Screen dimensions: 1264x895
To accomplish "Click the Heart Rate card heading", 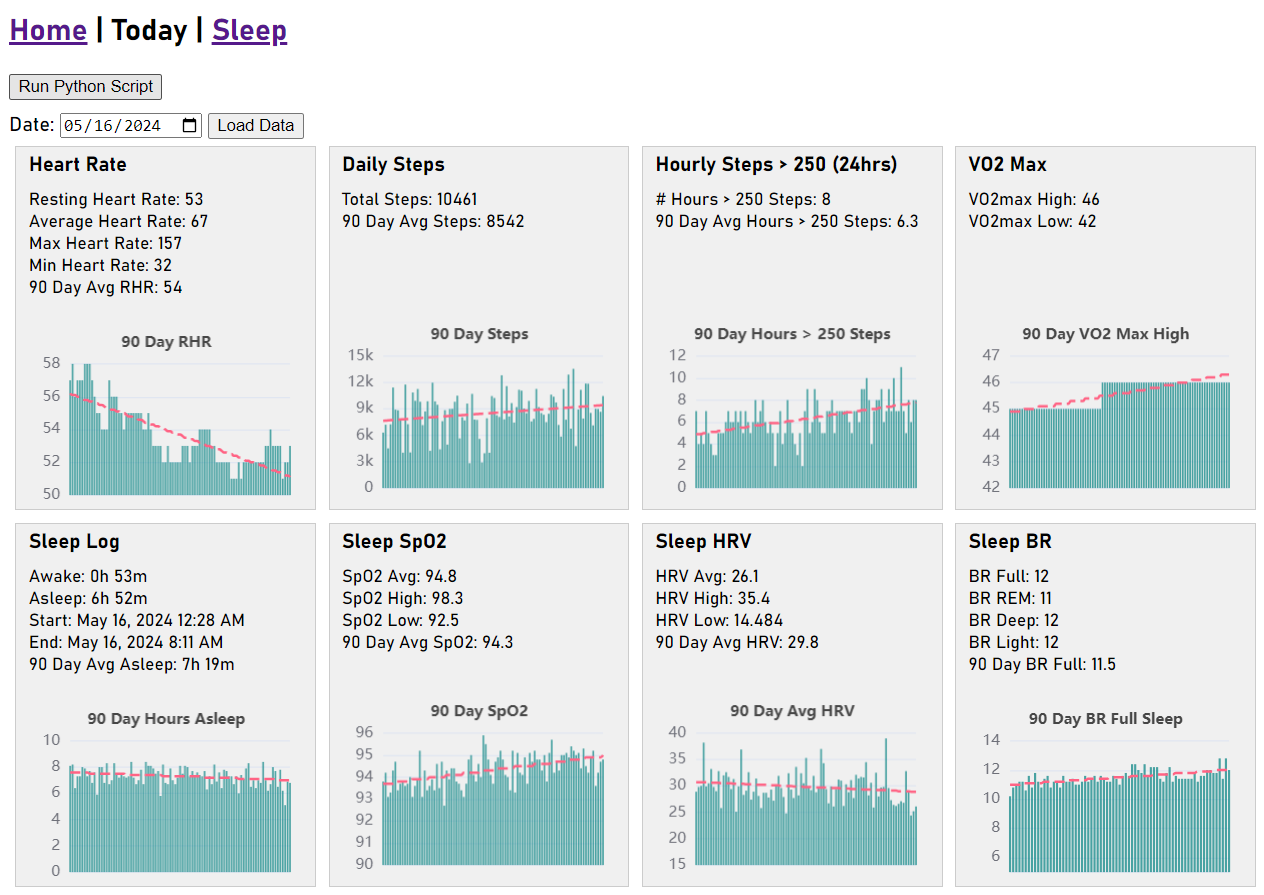I will pyautogui.click(x=78, y=165).
